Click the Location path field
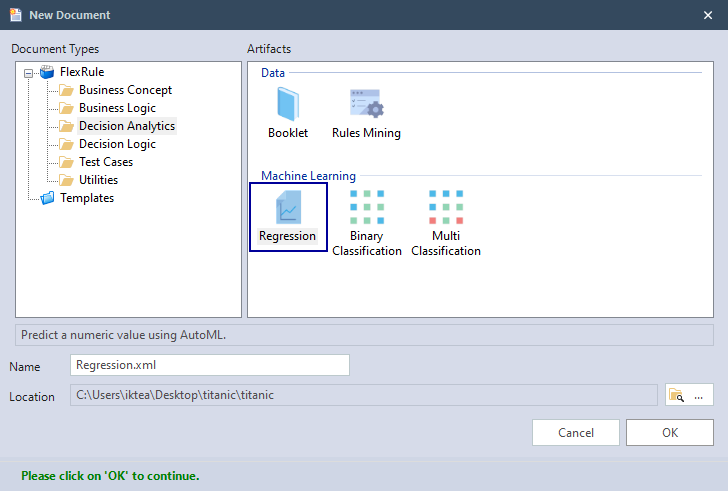This screenshot has height=491, width=728. (x=364, y=395)
